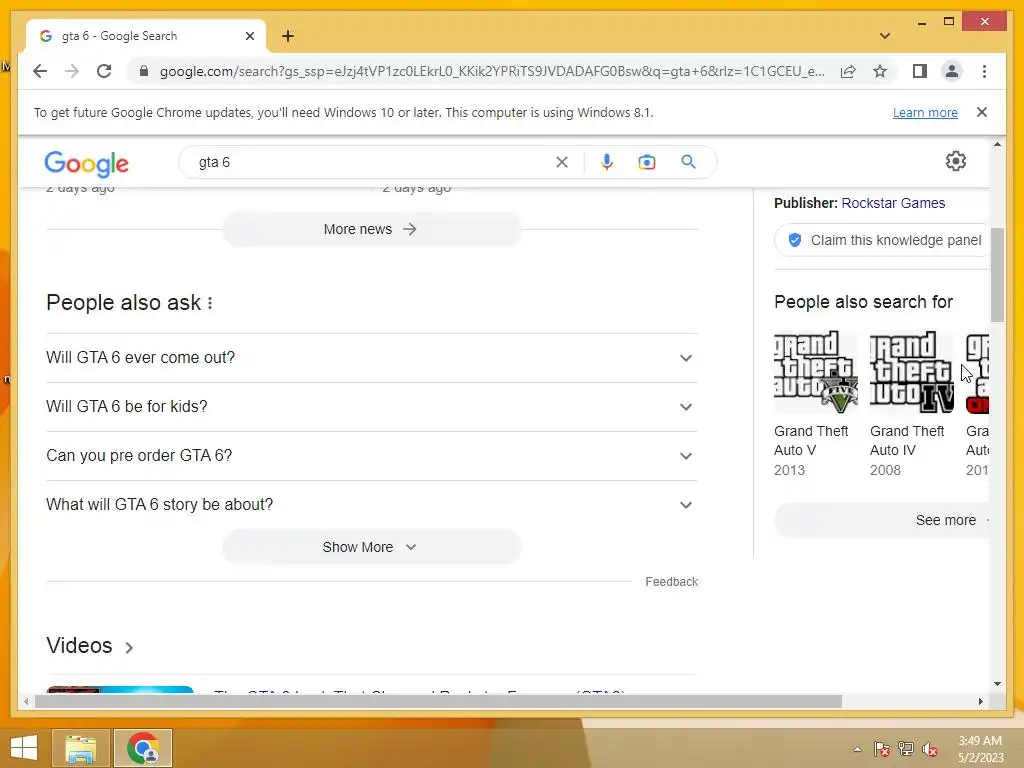Open the Windows Start menu
The image size is (1024, 768).
24,748
